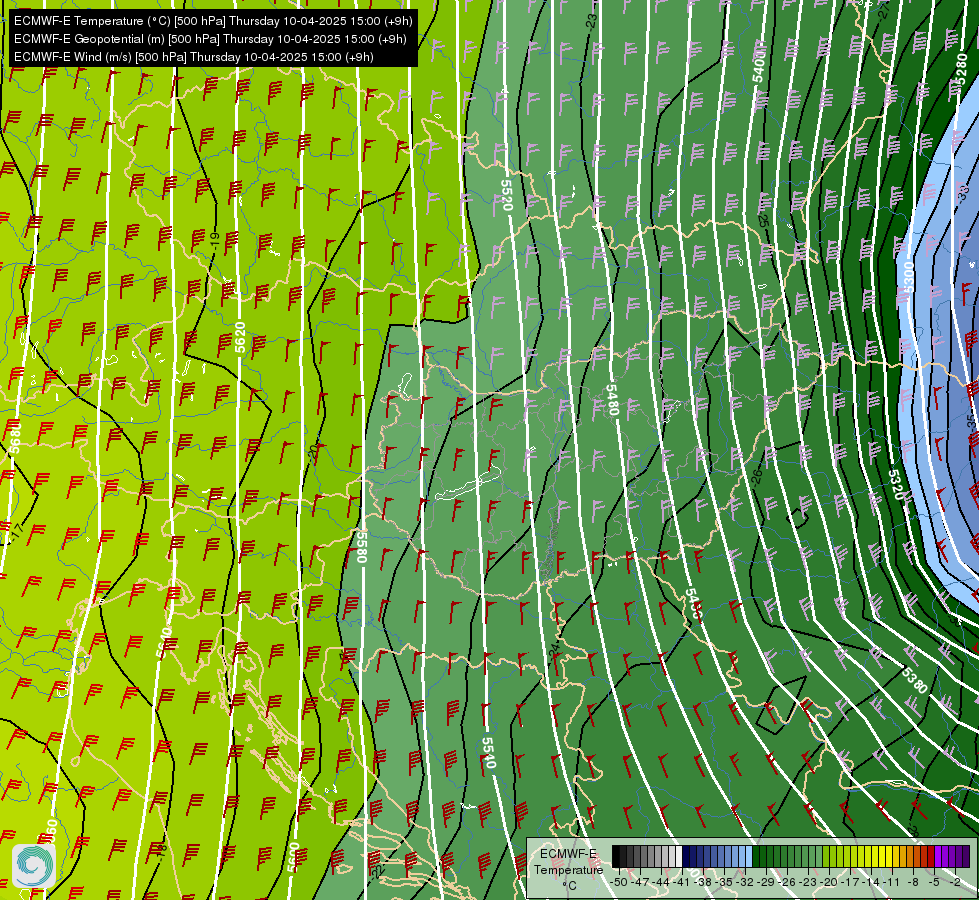Click the 5520 geopotential contour label

(x=506, y=195)
